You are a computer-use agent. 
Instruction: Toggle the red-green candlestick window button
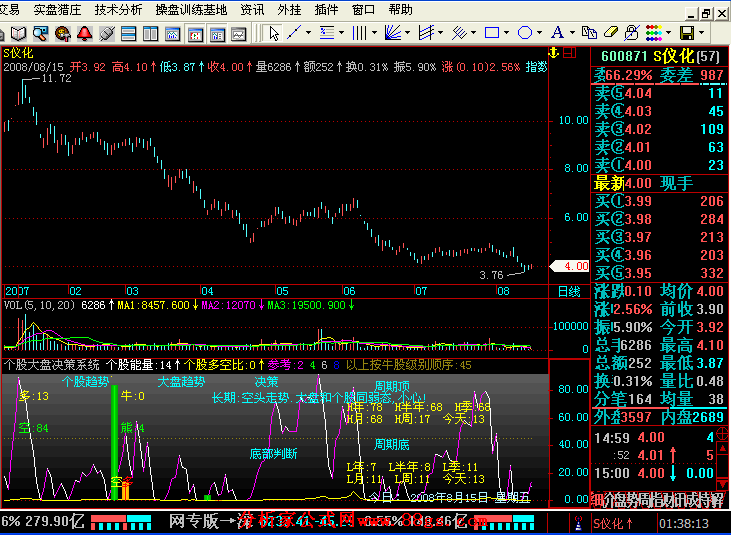tap(195, 34)
